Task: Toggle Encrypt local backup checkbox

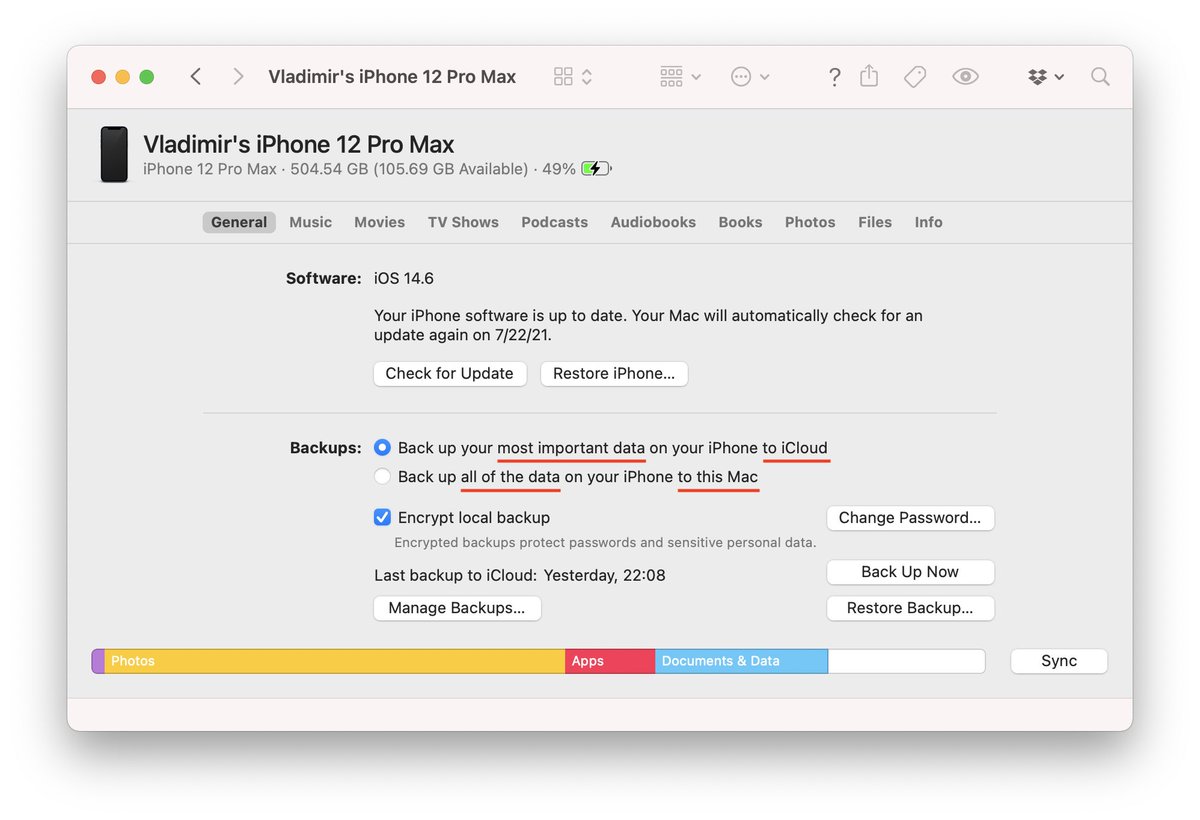Action: pos(382,518)
